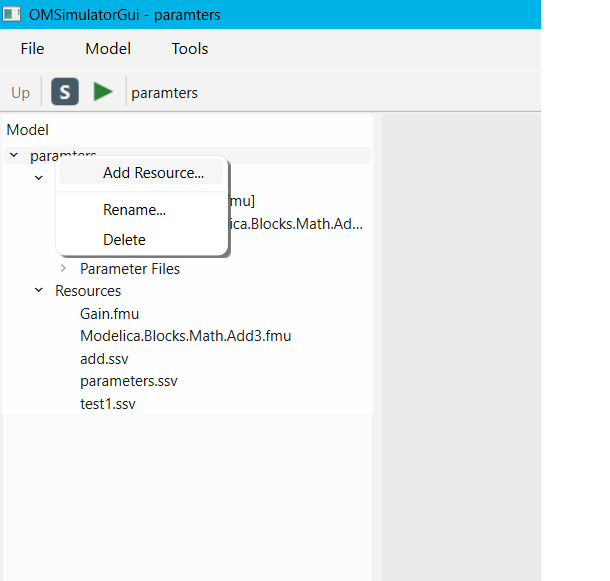Viewport: 610px width, 581px height.
Task: Open the Model menu
Action: [x=108, y=49]
